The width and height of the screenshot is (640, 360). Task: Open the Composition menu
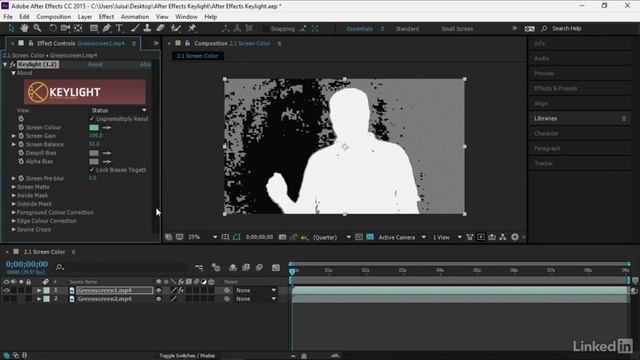[x=53, y=17]
